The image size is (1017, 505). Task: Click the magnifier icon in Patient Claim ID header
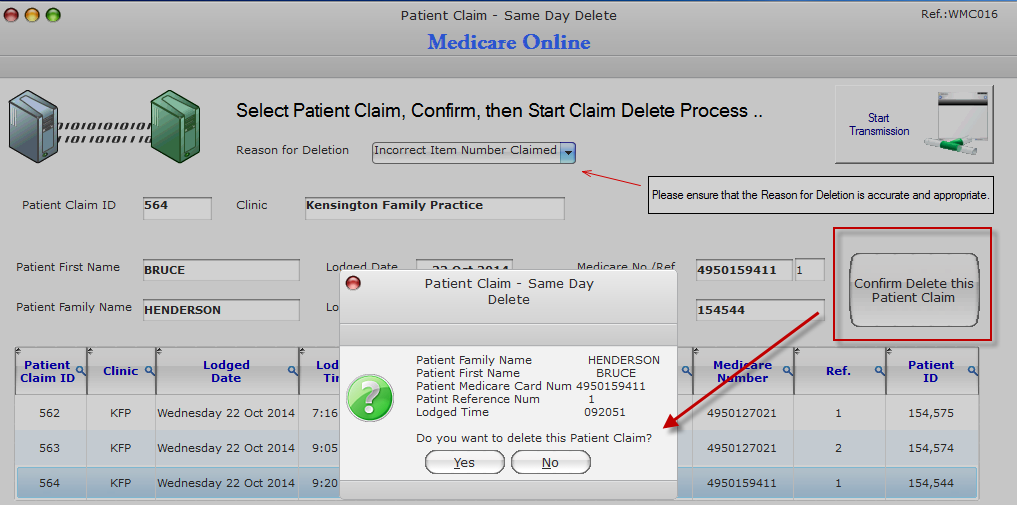pyautogui.click(x=81, y=370)
